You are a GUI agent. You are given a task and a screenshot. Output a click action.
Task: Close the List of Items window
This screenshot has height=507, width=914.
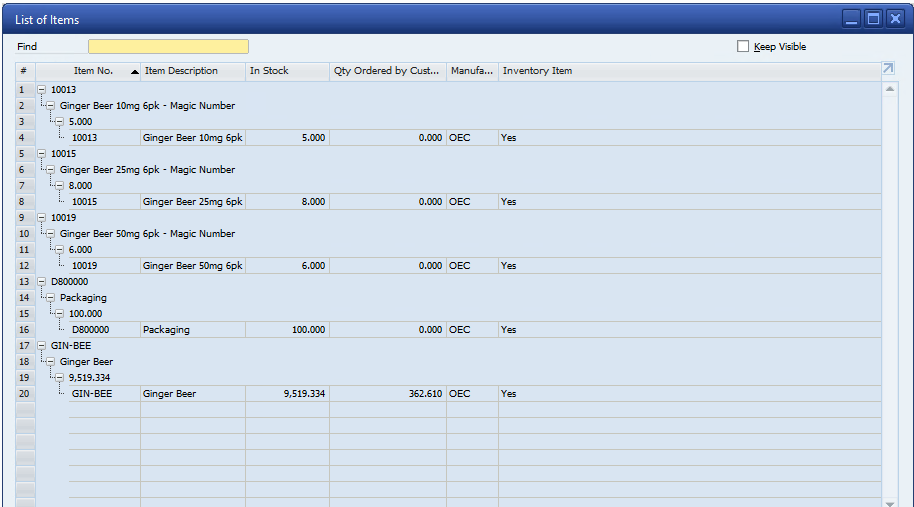point(895,19)
